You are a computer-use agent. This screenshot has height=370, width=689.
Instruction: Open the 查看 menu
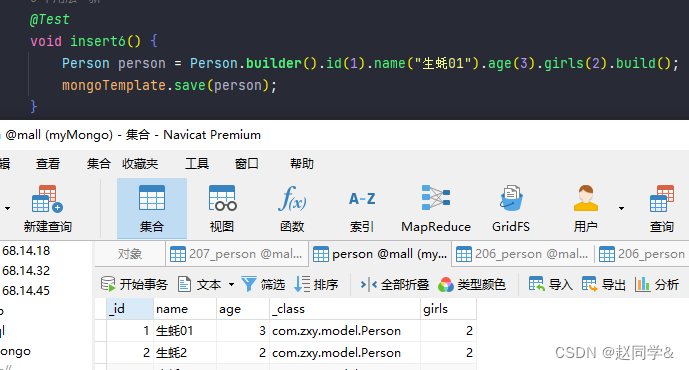48,163
